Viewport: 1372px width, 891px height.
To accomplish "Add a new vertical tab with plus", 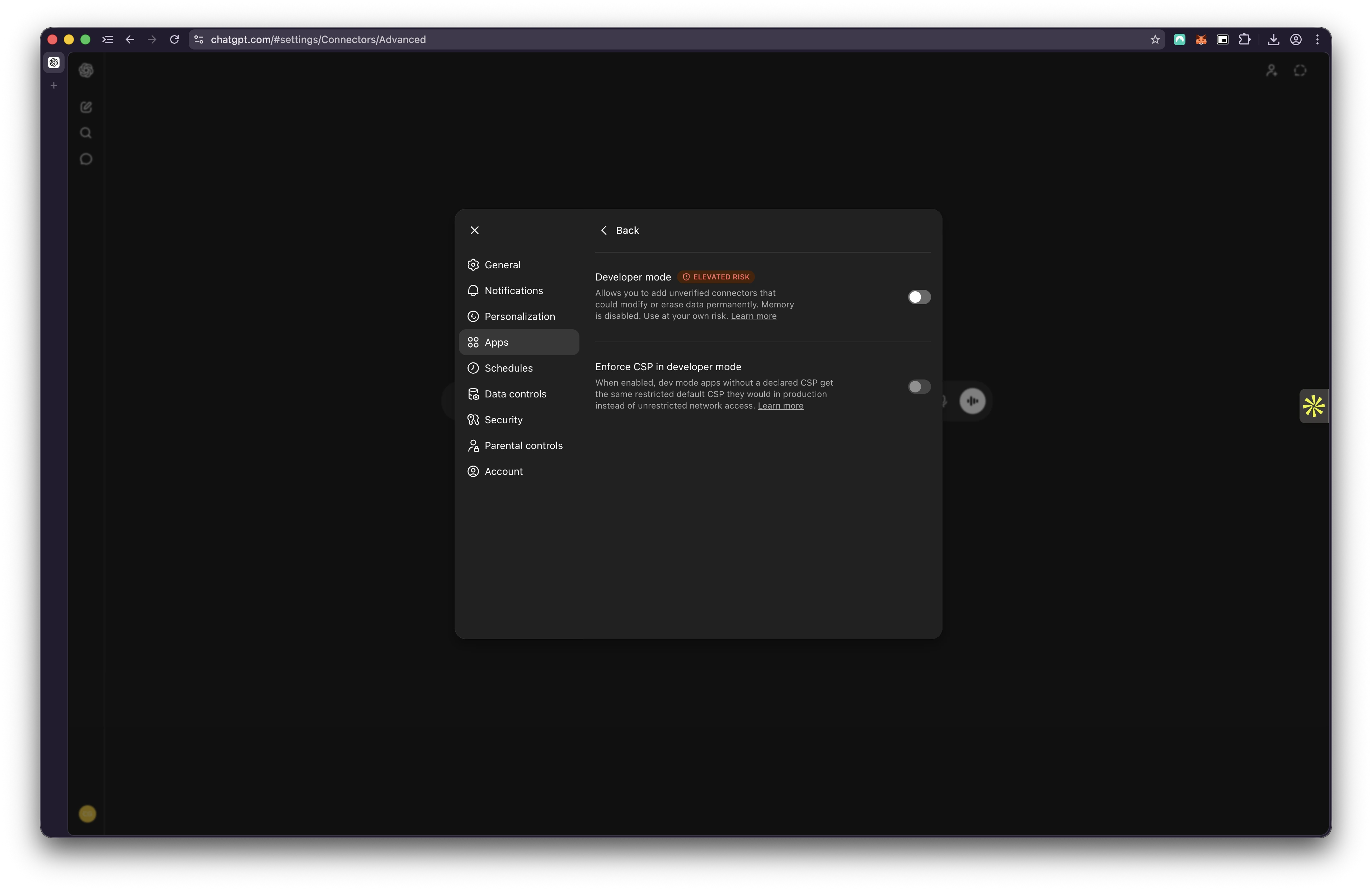I will pos(53,85).
